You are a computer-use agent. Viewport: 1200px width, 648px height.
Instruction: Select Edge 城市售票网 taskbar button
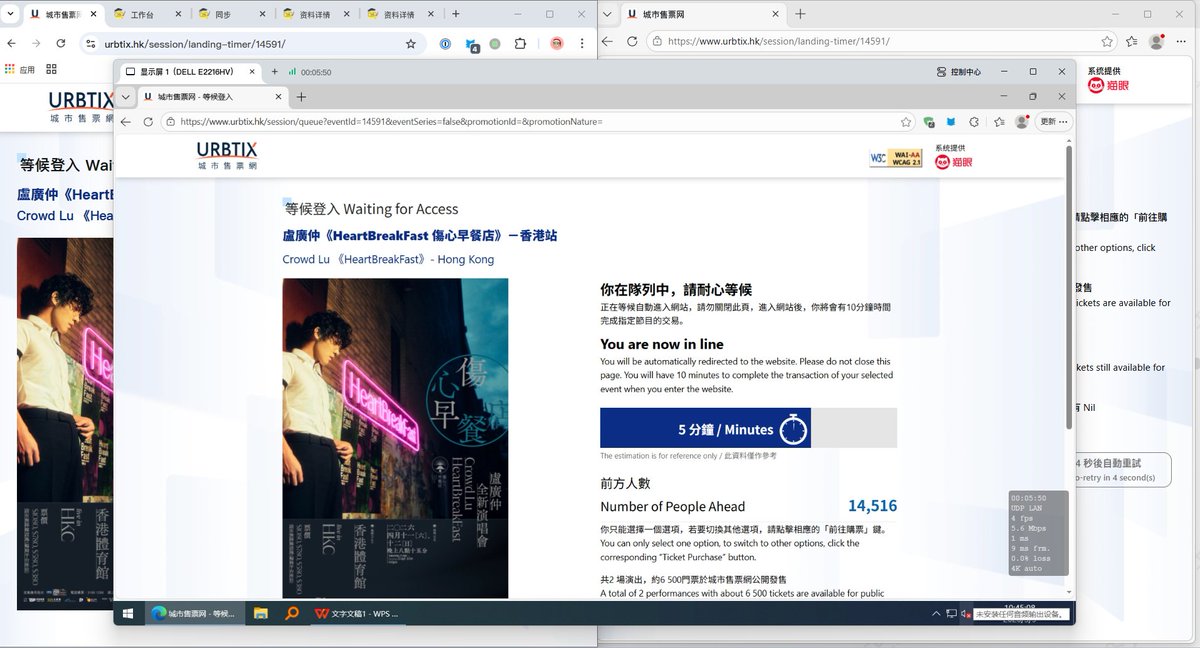point(193,613)
